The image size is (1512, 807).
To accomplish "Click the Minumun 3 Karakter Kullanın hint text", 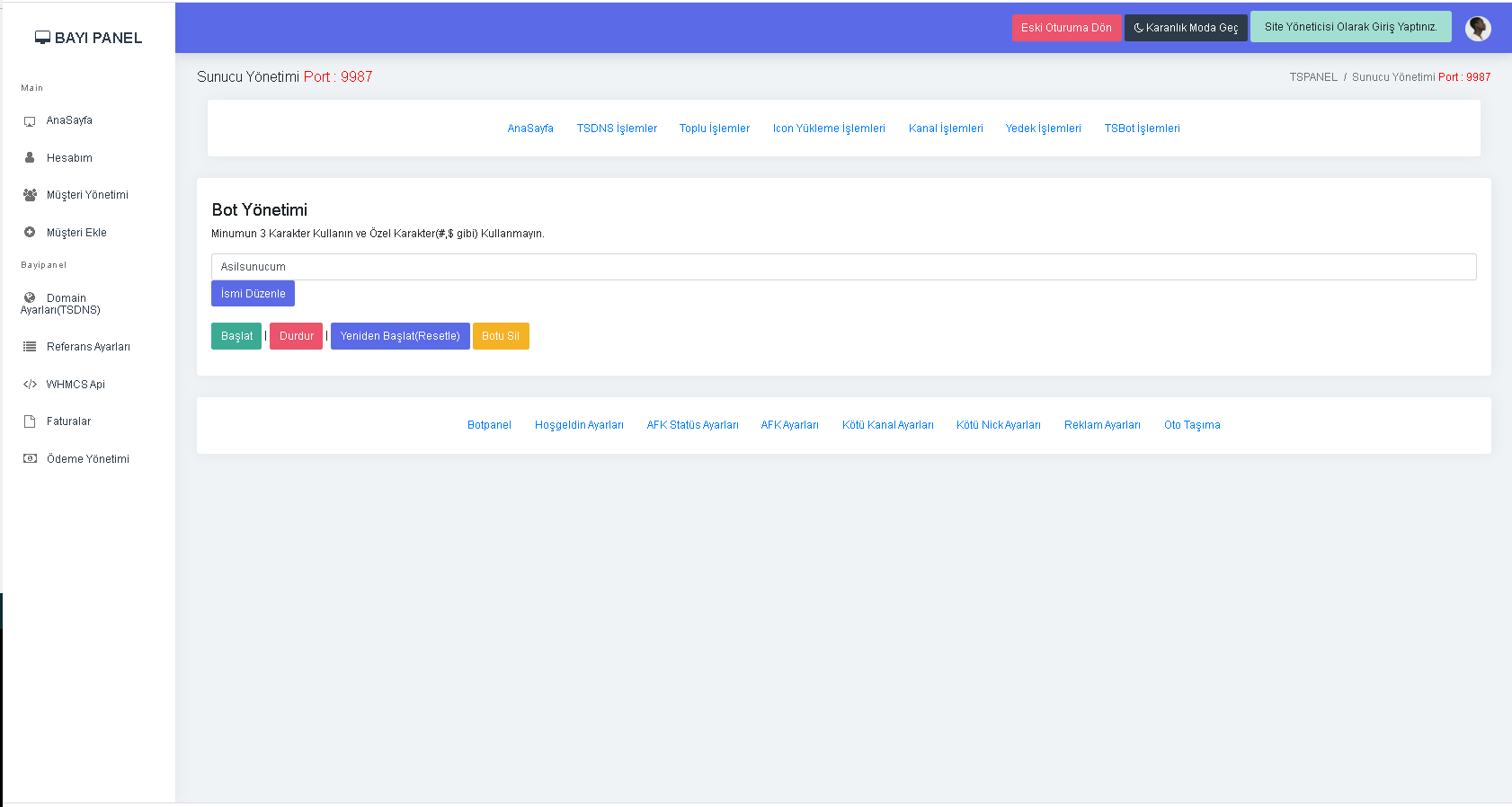I will [378, 234].
